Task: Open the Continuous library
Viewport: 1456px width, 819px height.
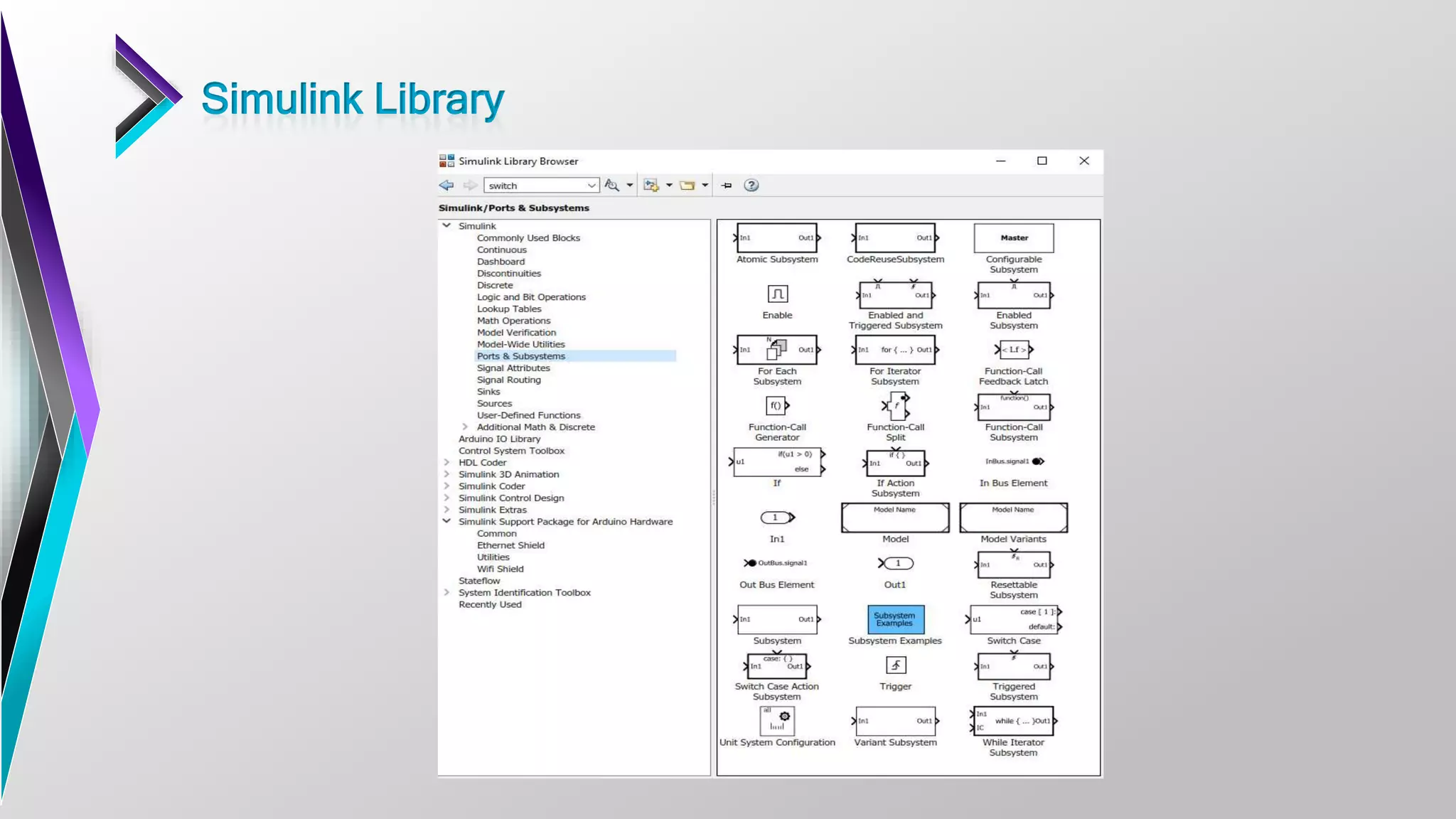Action: [502, 250]
